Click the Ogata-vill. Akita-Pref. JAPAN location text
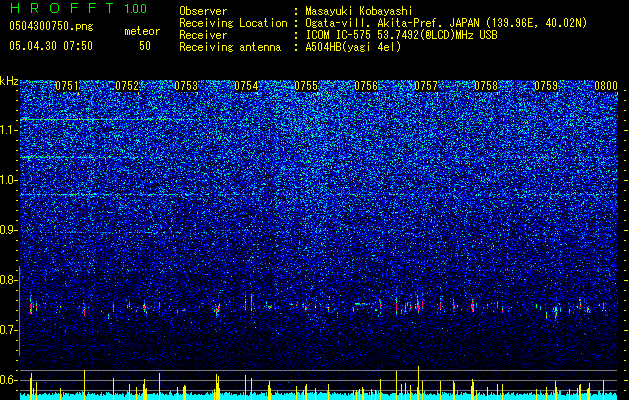 [x=446, y=23]
